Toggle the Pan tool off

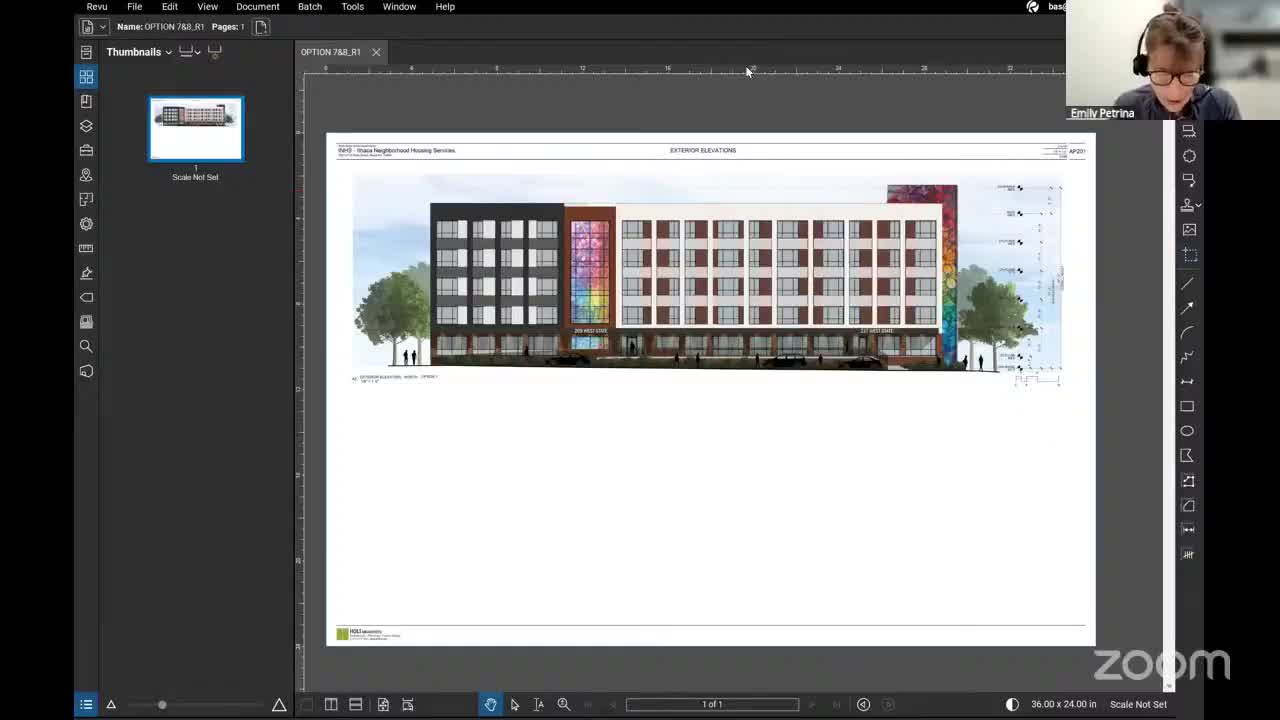coord(490,704)
